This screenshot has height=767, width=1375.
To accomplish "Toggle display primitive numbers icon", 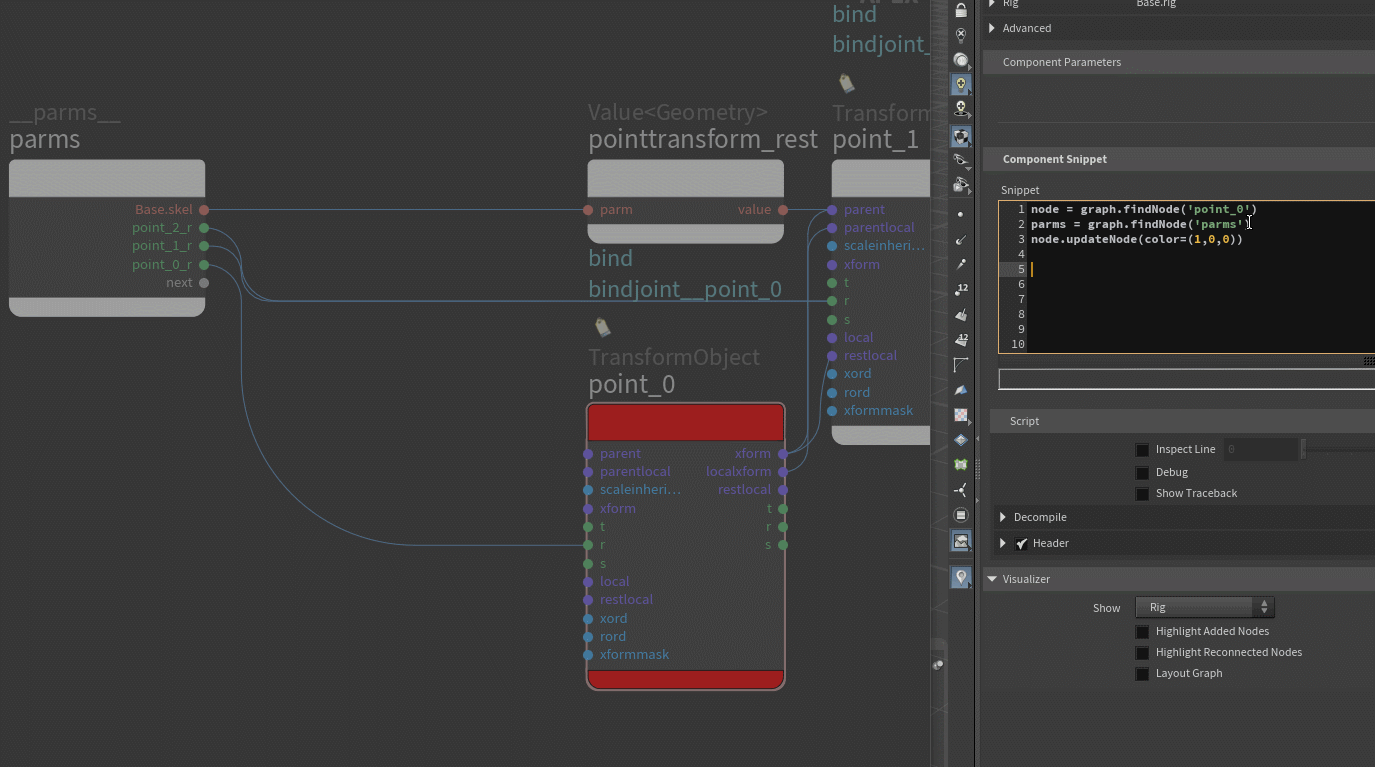I will 961,340.
